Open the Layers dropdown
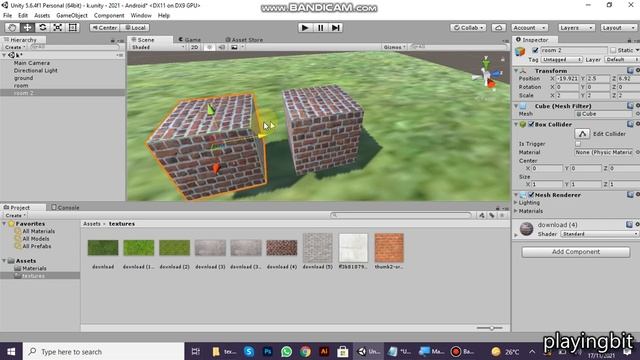 click(576, 27)
